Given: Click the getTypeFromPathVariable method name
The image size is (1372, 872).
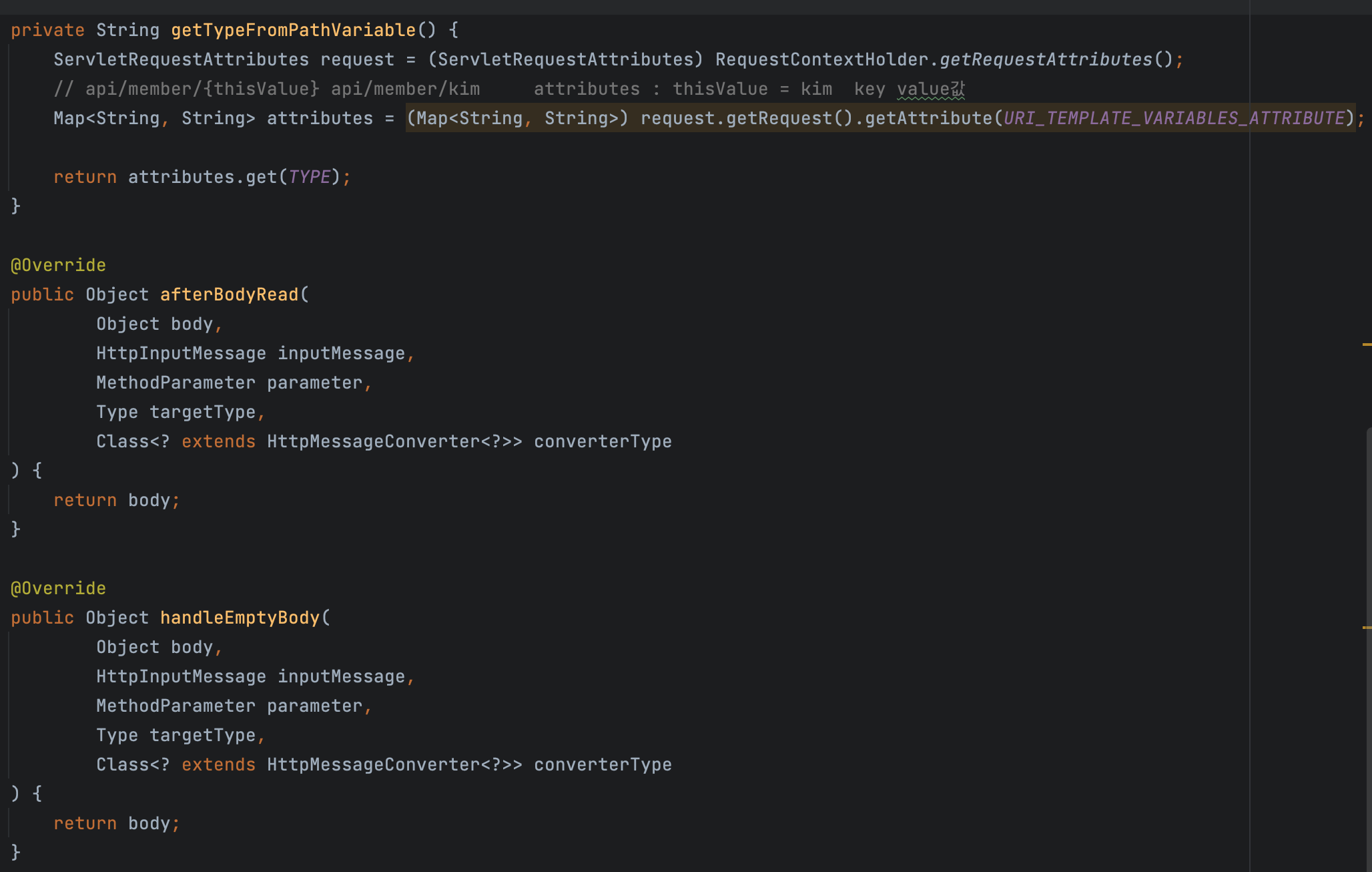Looking at the screenshot, I should tap(293, 30).
